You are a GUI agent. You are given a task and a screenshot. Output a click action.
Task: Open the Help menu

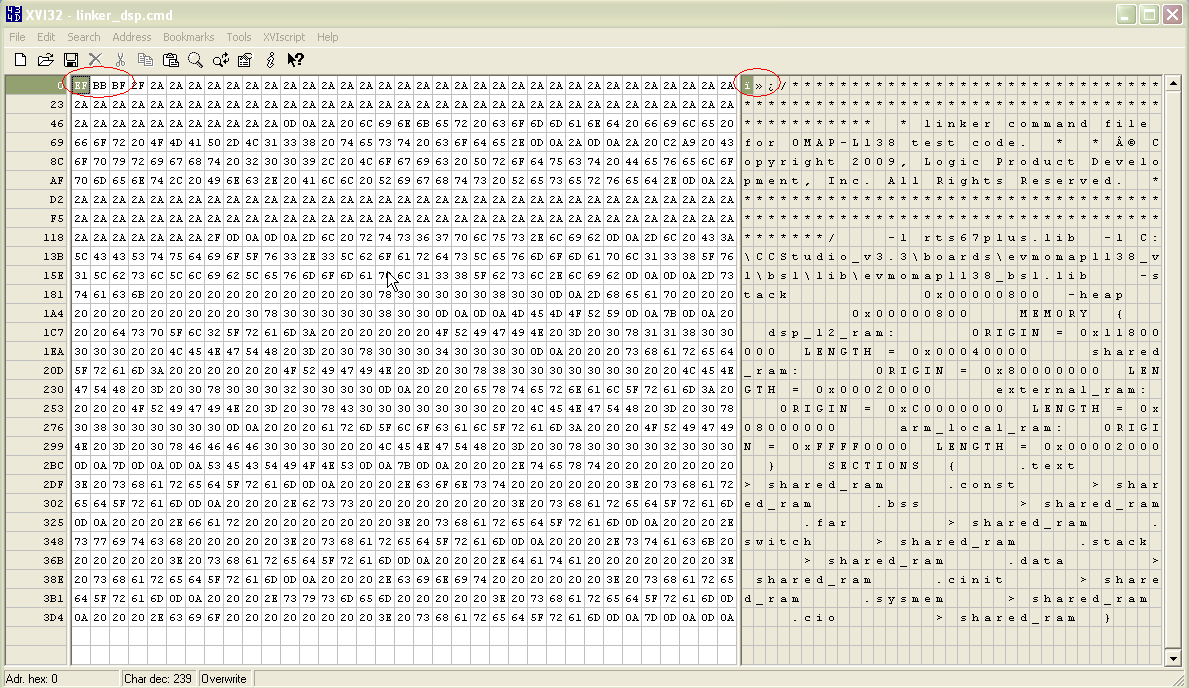[x=328, y=36]
